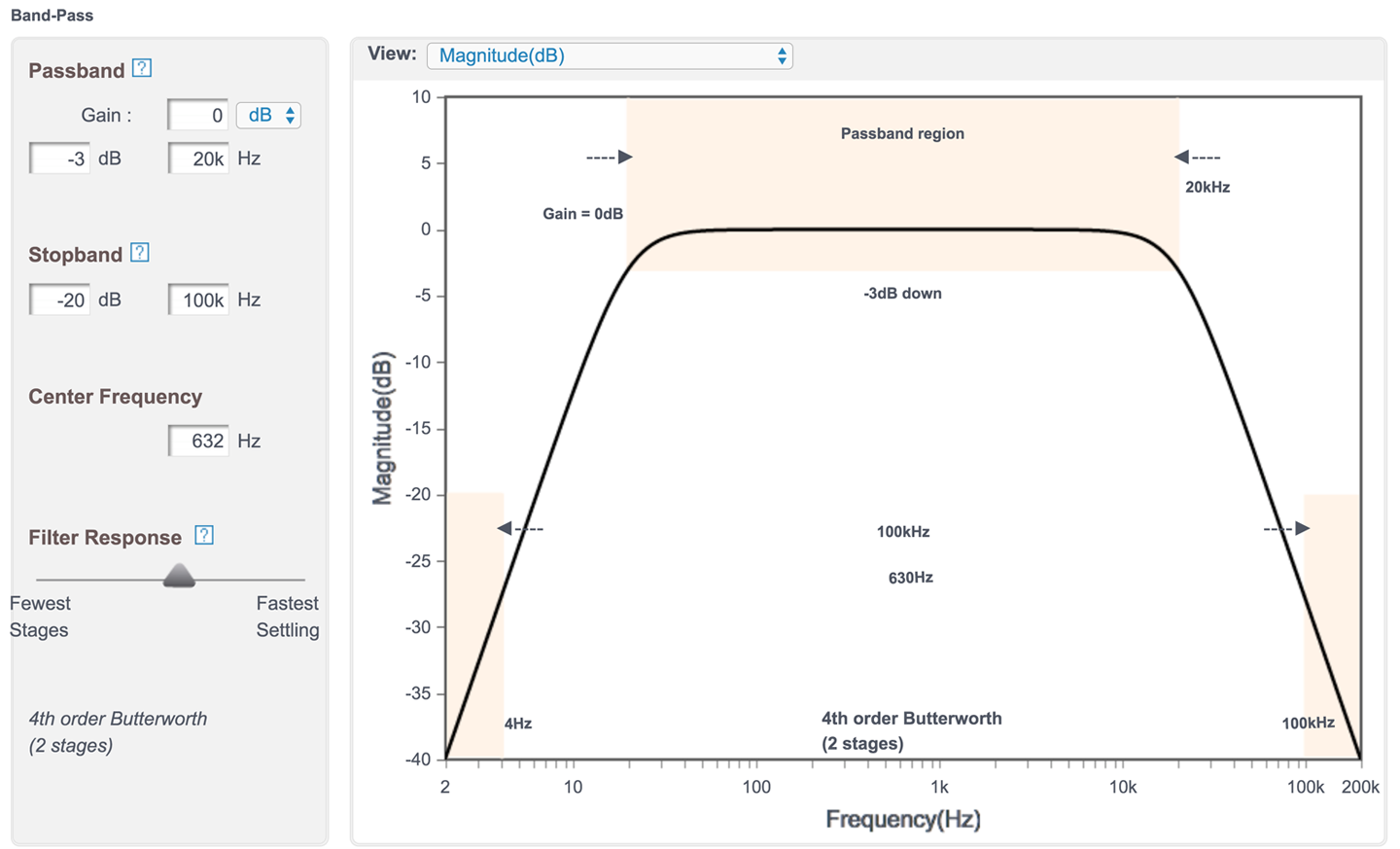Click the Fewest Stages slider label
1400x849 pixels.
40,617
